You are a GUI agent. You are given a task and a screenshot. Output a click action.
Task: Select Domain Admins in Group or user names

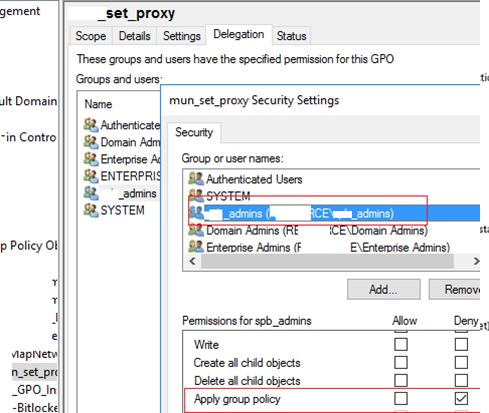pyautogui.click(x=317, y=230)
